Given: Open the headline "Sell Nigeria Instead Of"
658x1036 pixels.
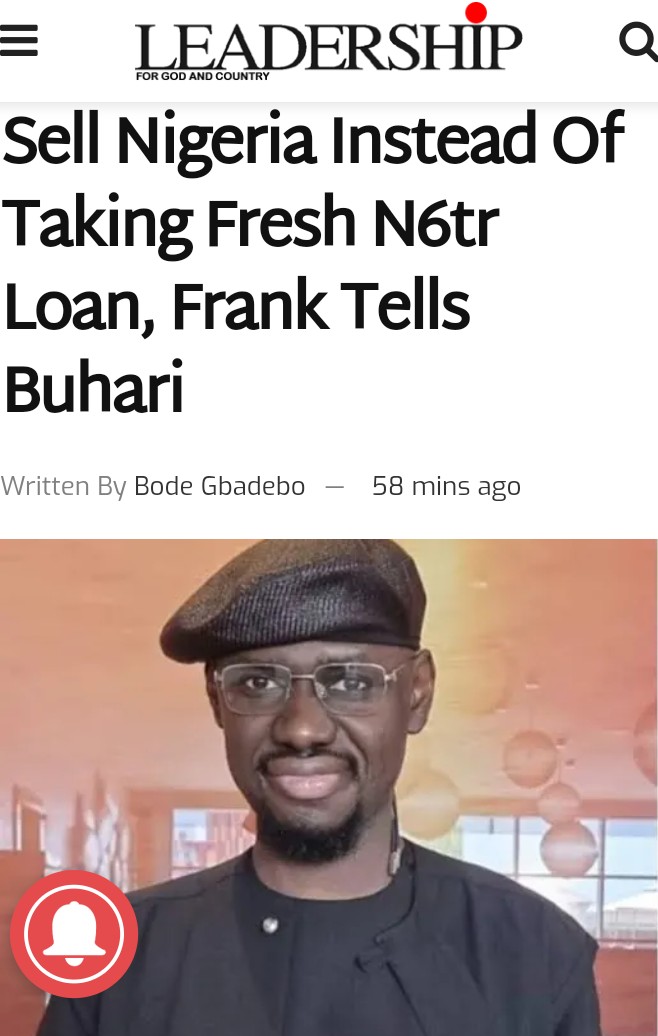Looking at the screenshot, I should click(313, 139).
